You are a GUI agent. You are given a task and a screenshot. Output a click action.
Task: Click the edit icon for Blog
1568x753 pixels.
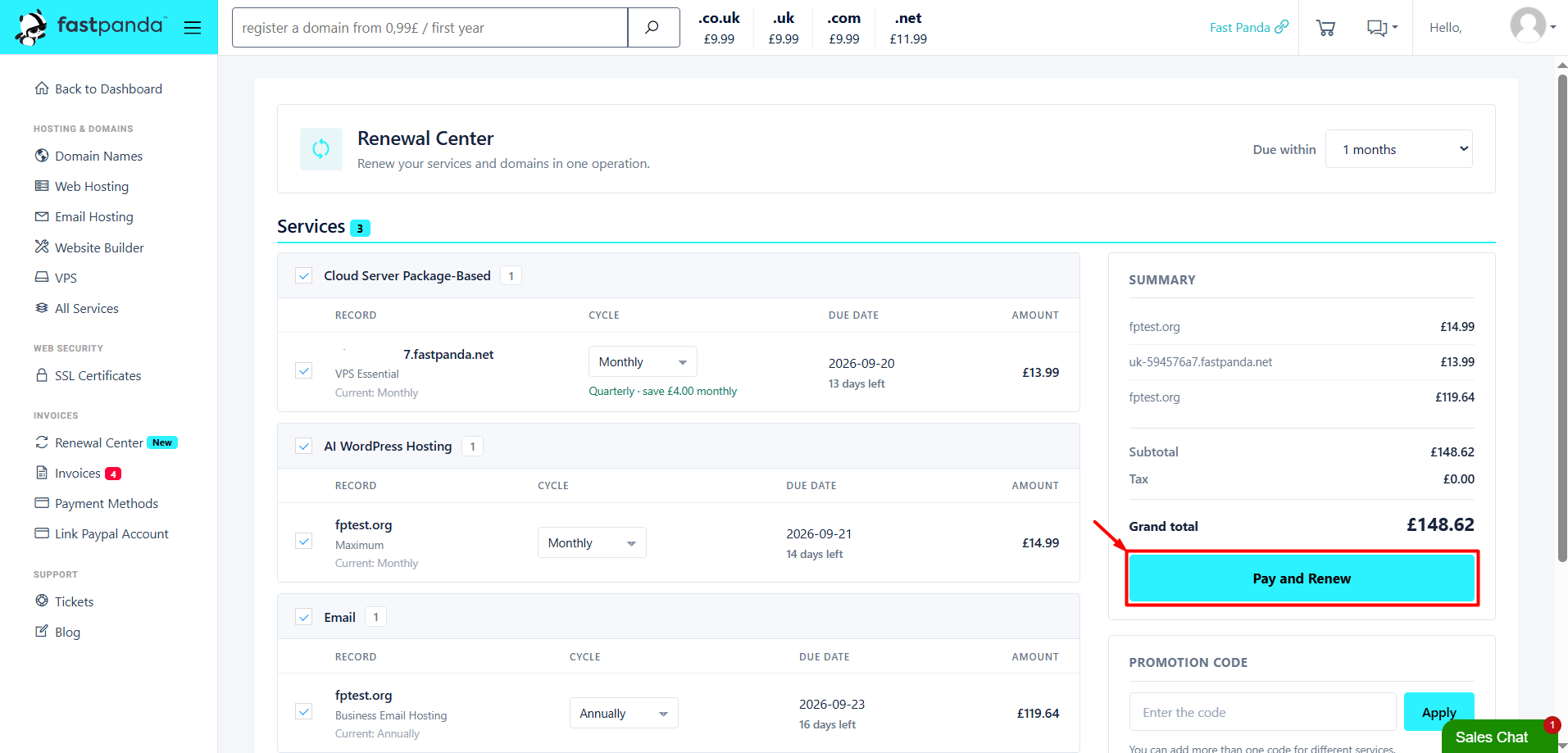coord(42,631)
